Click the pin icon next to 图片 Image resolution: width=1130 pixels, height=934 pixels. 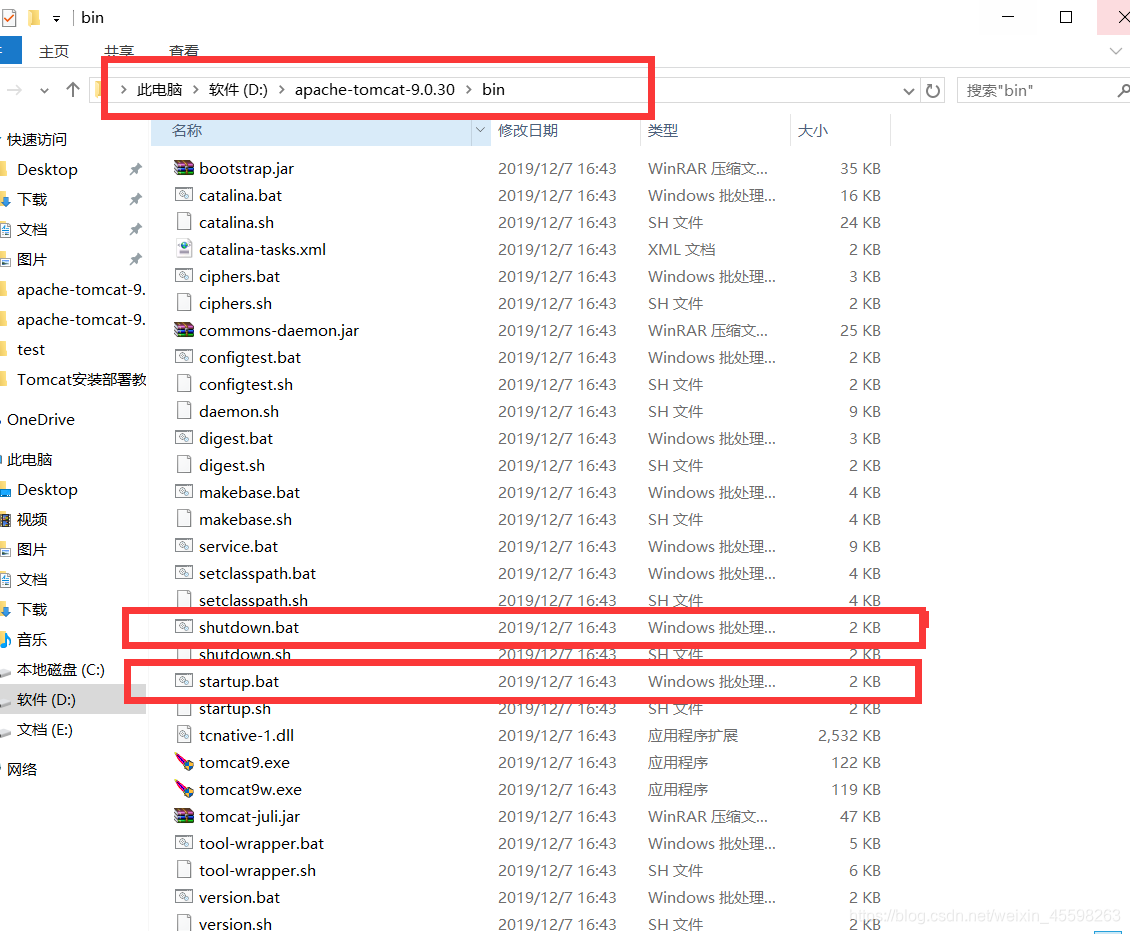coord(135,259)
